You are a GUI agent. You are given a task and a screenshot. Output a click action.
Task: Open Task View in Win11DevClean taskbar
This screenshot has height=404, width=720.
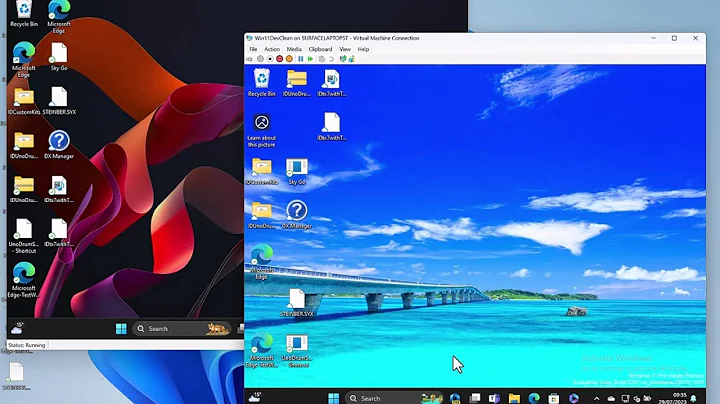point(474,398)
